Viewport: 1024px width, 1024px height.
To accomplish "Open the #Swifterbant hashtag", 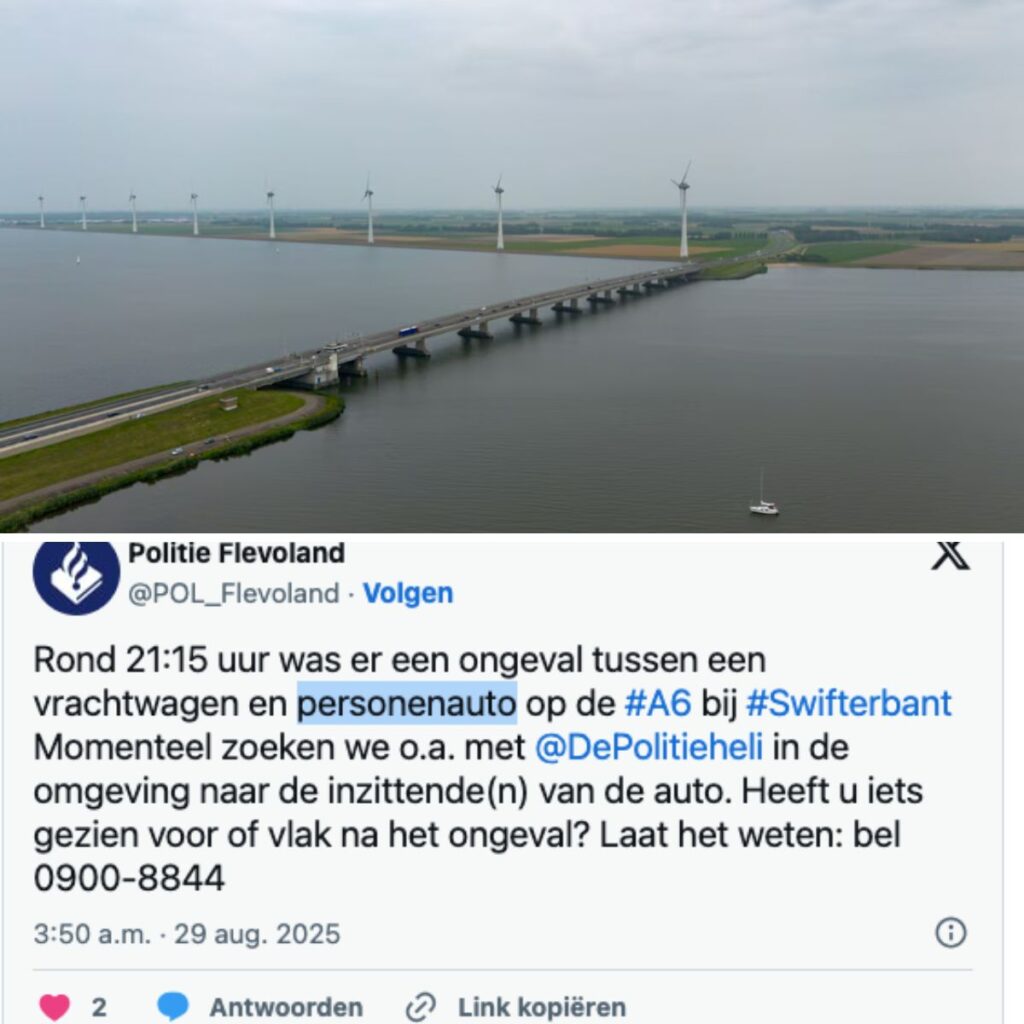I will click(x=848, y=703).
